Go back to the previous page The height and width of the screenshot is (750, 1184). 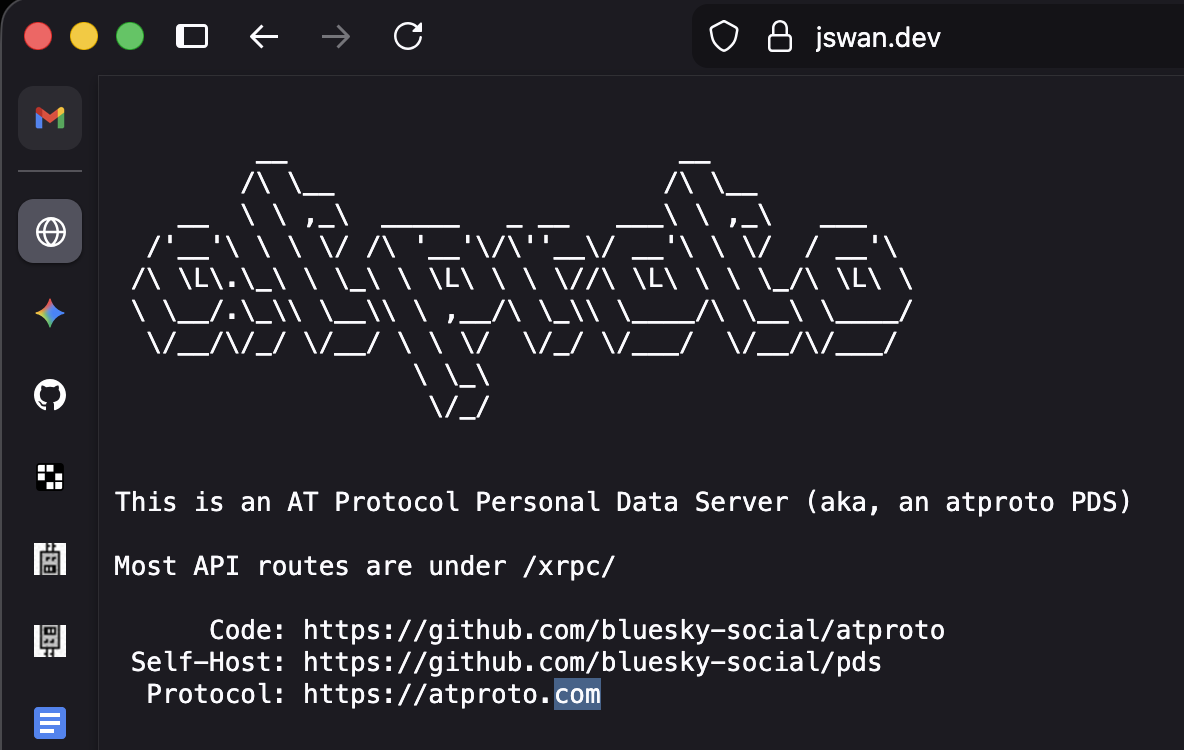pyautogui.click(x=263, y=37)
